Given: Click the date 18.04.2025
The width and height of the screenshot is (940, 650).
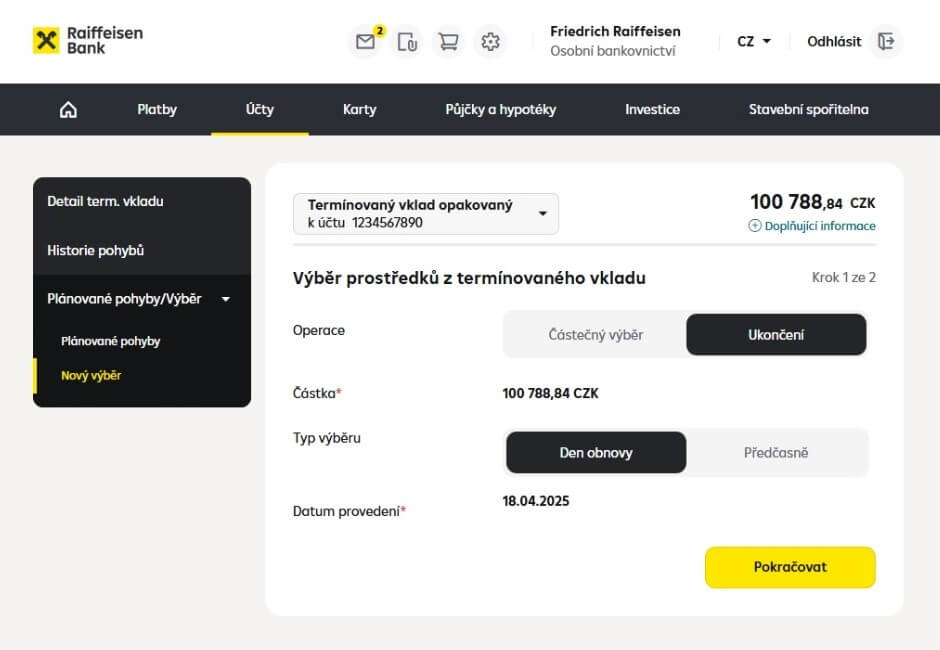Looking at the screenshot, I should (x=536, y=501).
